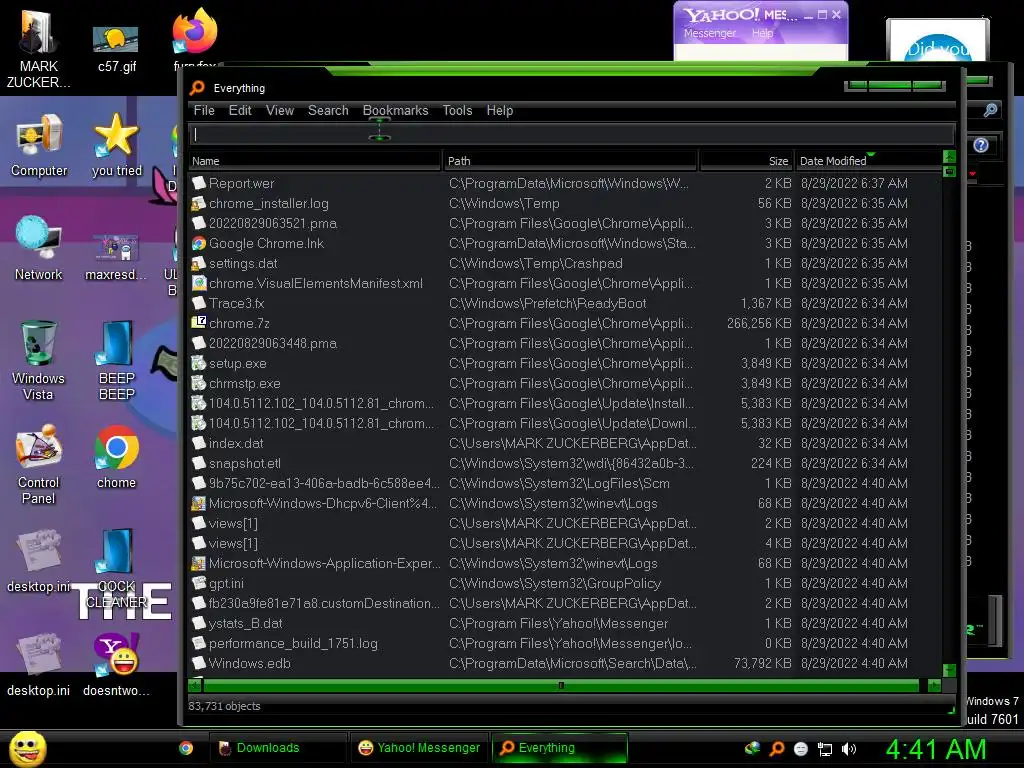Click the volume speaker tray icon
This screenshot has width=1024, height=768.
pyautogui.click(x=849, y=749)
